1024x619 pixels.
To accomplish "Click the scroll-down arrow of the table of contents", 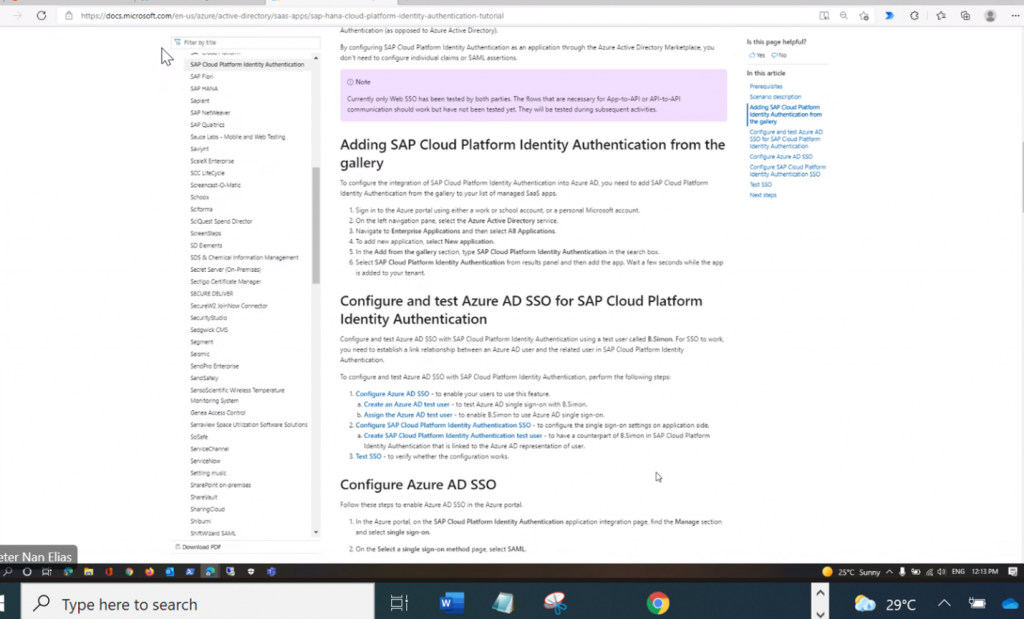I will (x=316, y=532).
